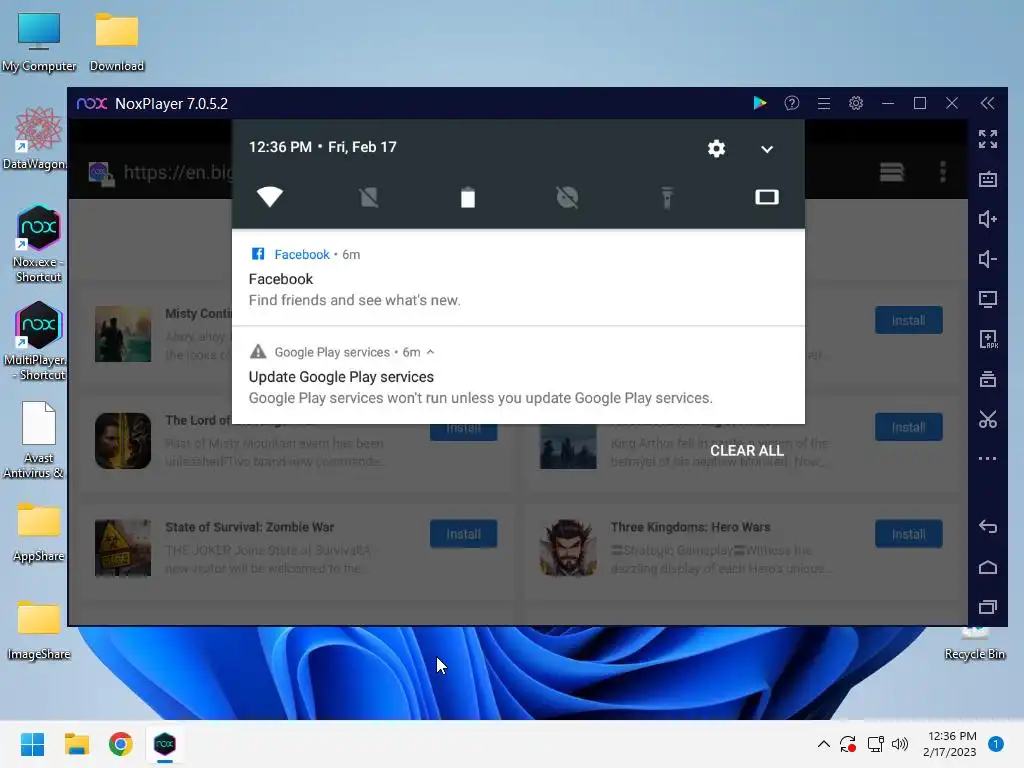The height and width of the screenshot is (768, 1024).
Task: Tap the Facebook app name in notification header
Action: (302, 255)
